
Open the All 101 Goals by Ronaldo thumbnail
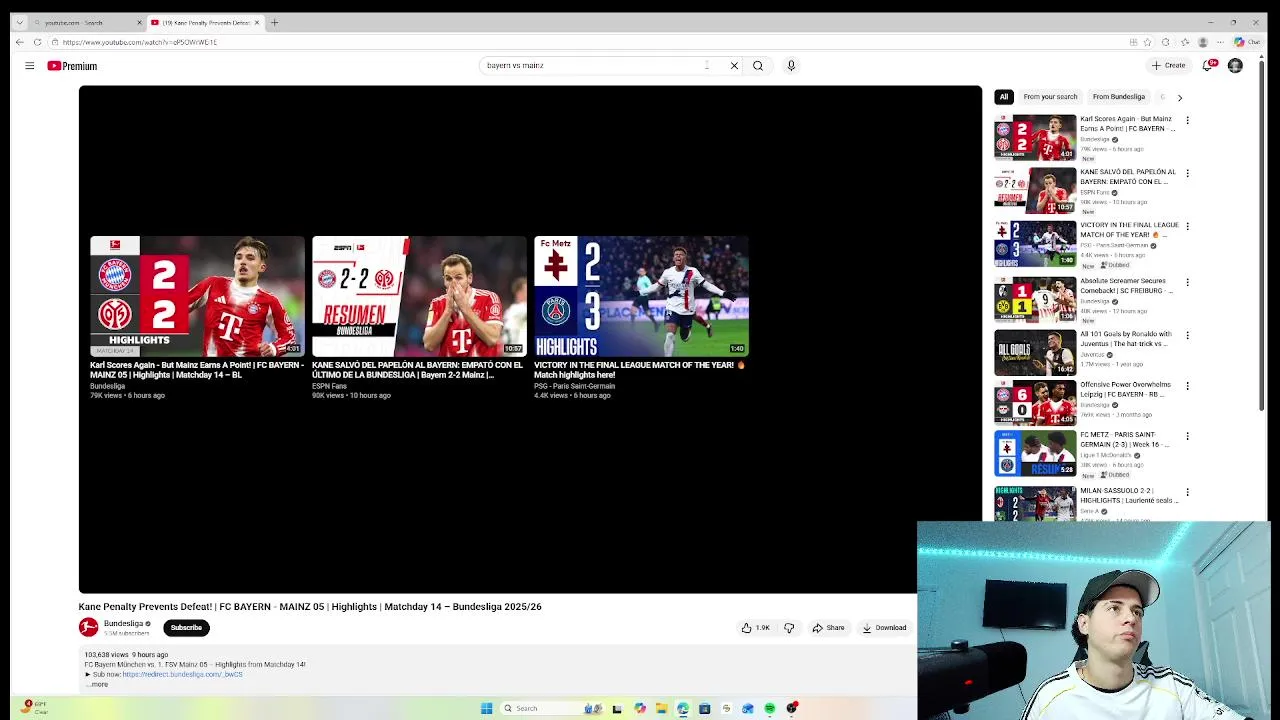pos(1035,352)
